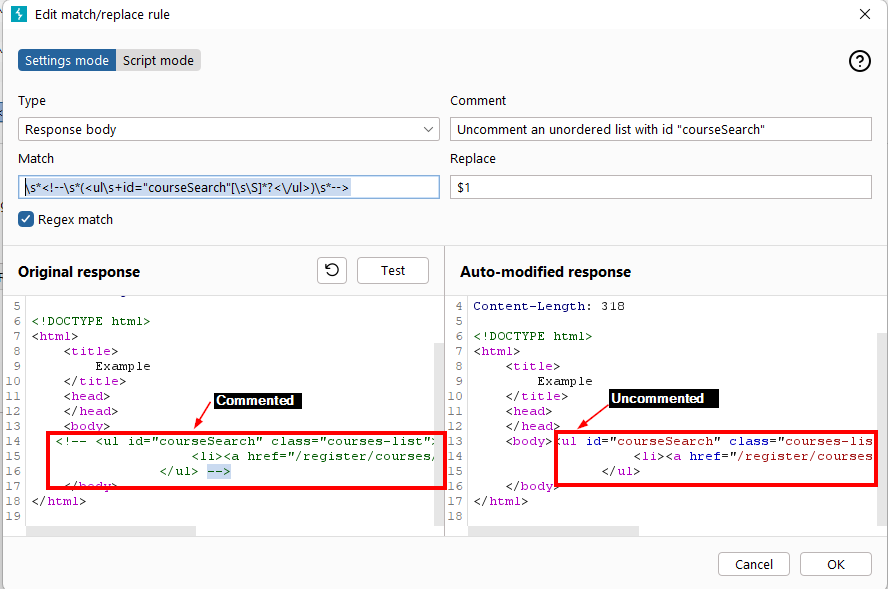Open the Type dropdown showing Response body
The height and width of the screenshot is (589, 888).
(228, 129)
